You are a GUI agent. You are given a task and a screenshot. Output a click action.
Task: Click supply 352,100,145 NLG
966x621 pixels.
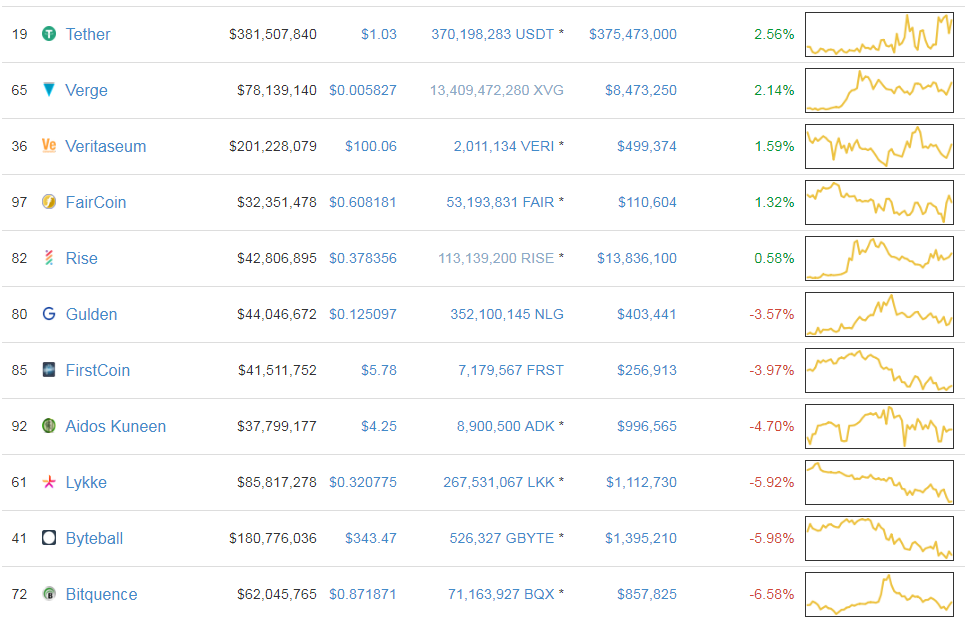[506, 315]
